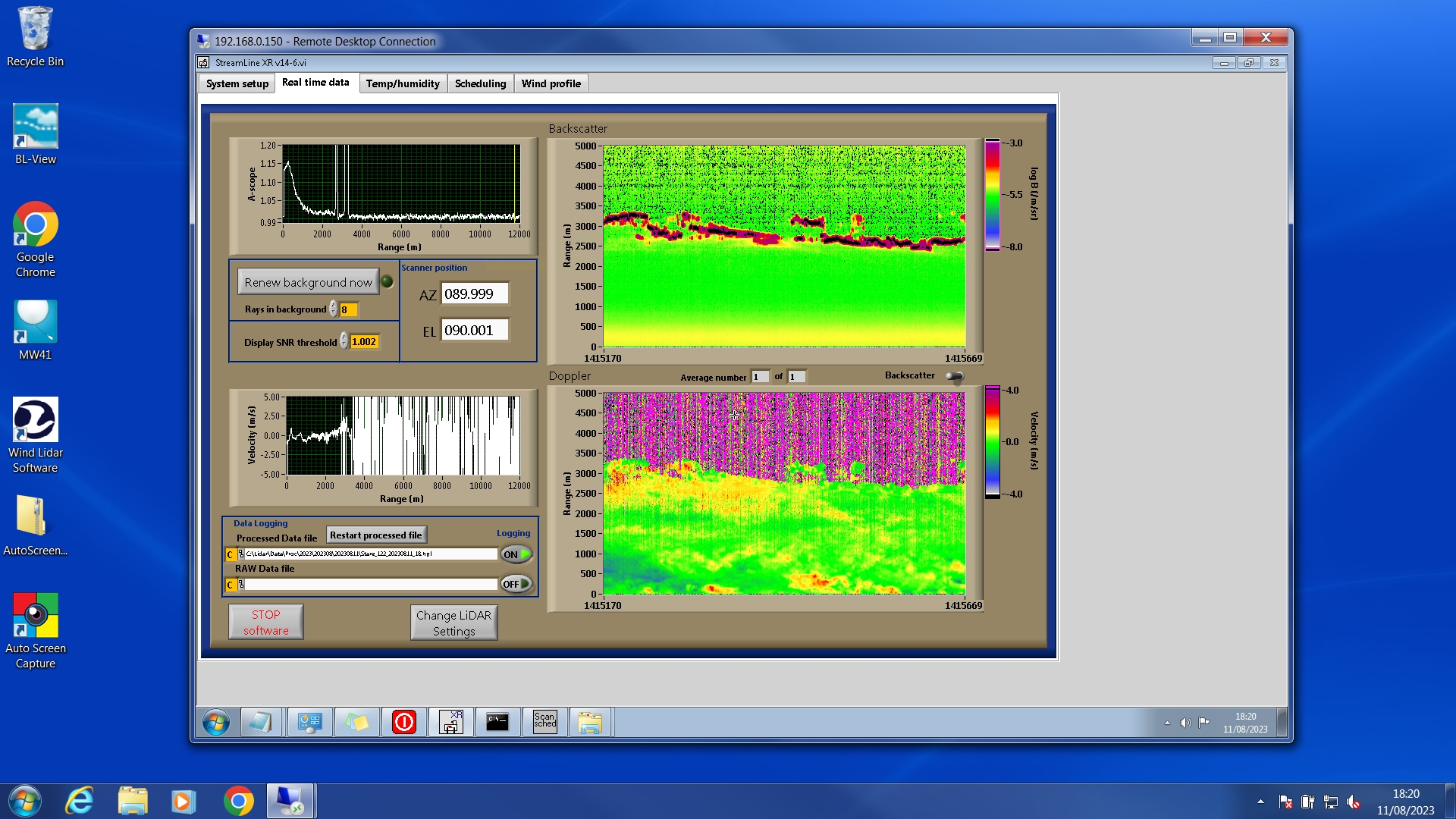The image size is (1456, 819).
Task: Click Display SNR threshold stepper arrows
Action: click(x=344, y=341)
